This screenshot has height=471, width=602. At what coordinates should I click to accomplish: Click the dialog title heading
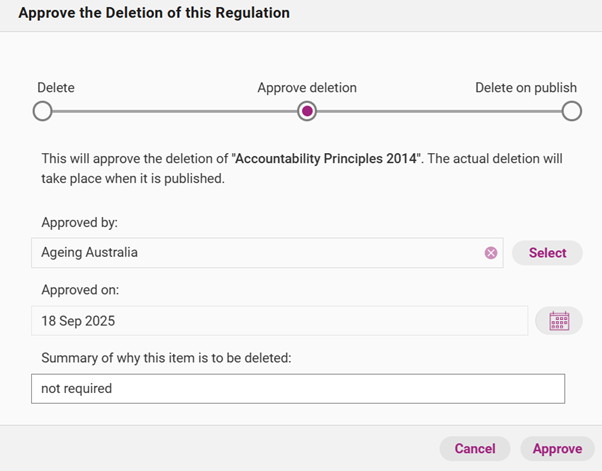point(154,14)
